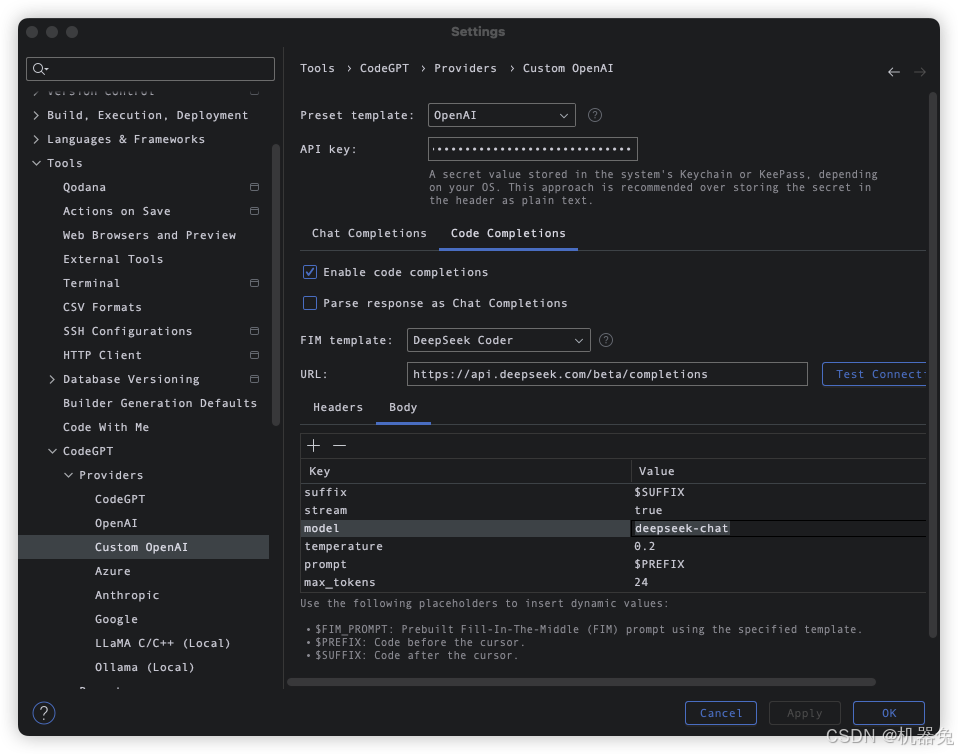Expand Database Versioning node
Screen dimensions: 958x754
pyautogui.click(x=52, y=379)
